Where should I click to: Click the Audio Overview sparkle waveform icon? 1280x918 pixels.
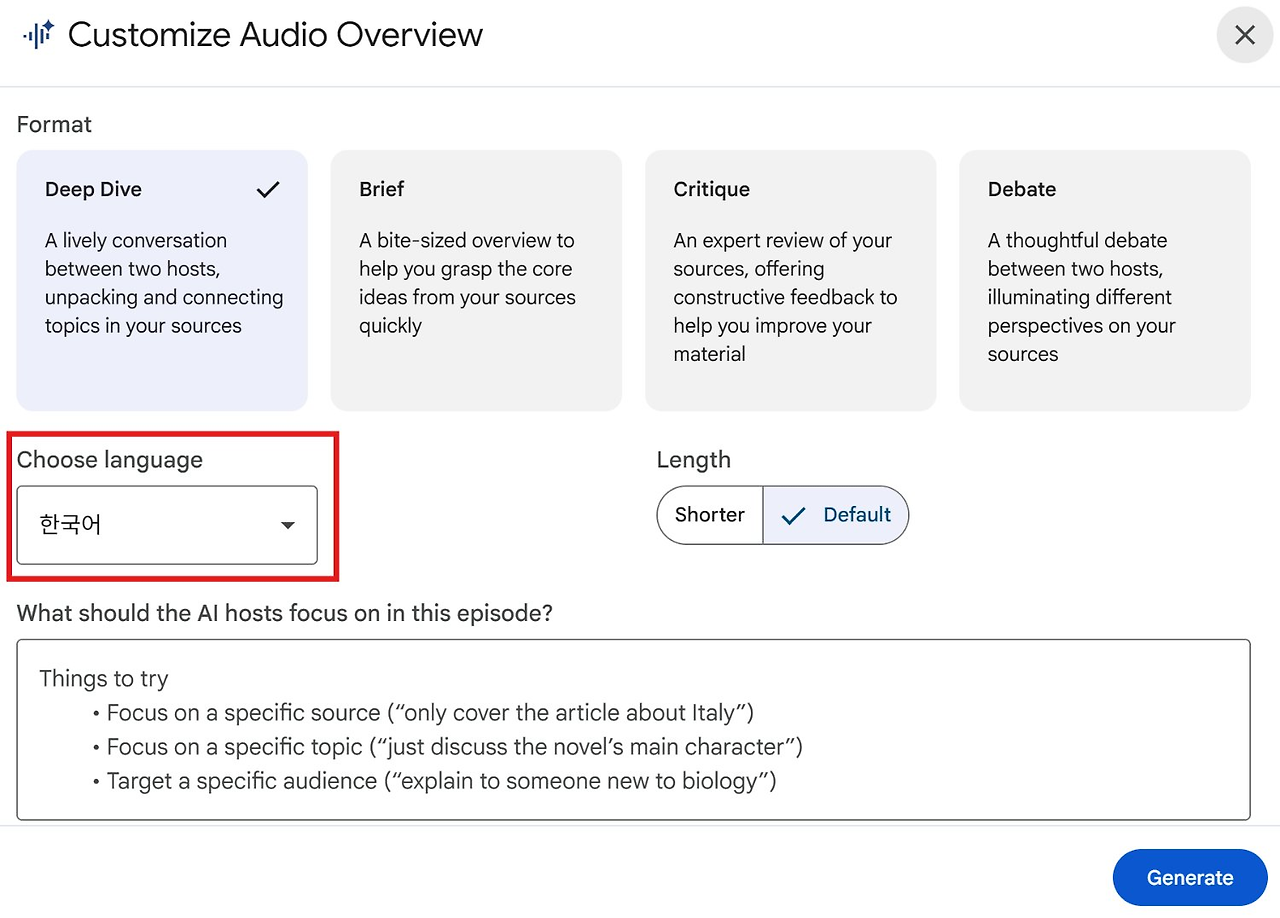tap(38, 35)
